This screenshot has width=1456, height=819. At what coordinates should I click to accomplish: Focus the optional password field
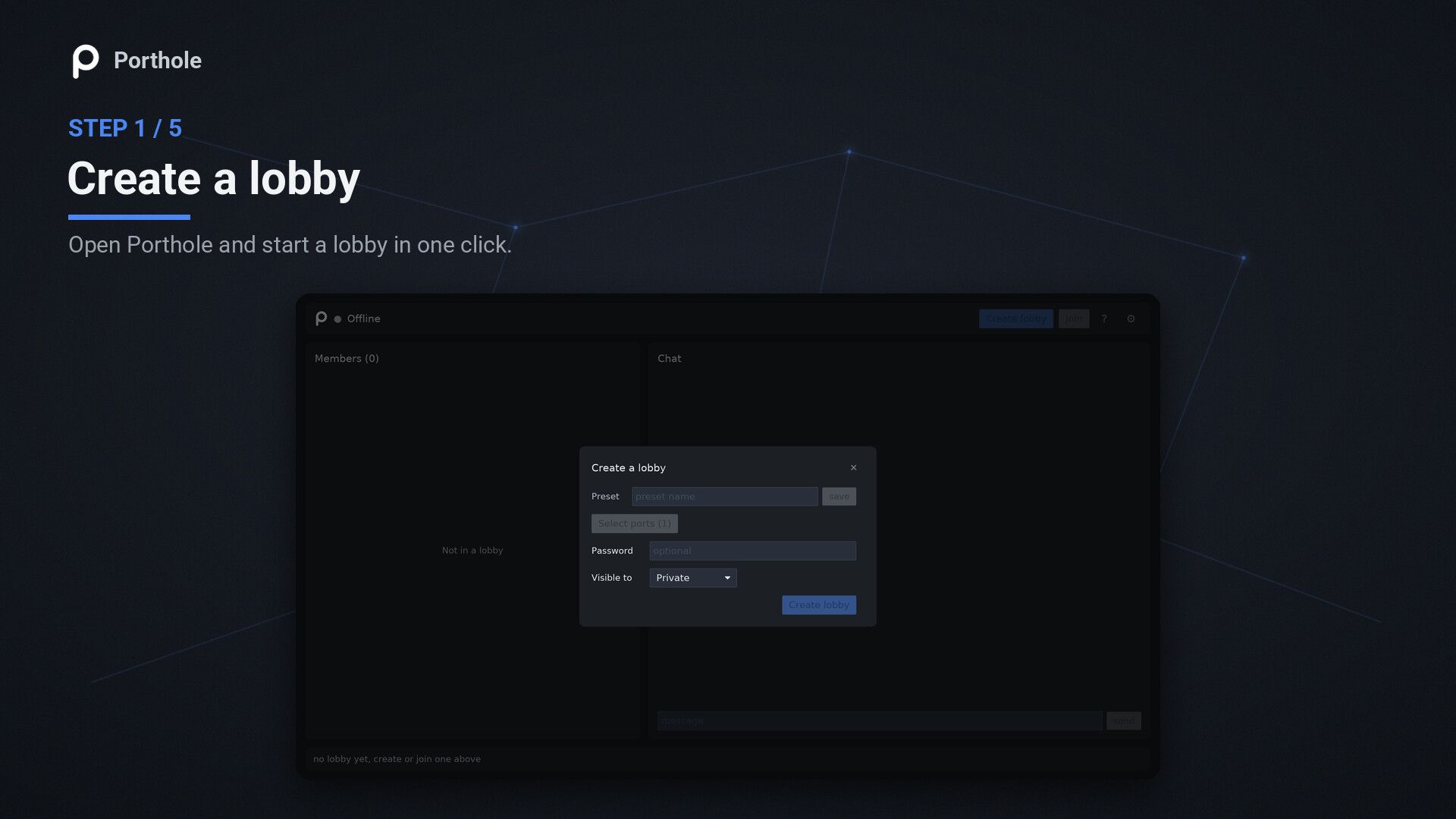[x=753, y=551]
